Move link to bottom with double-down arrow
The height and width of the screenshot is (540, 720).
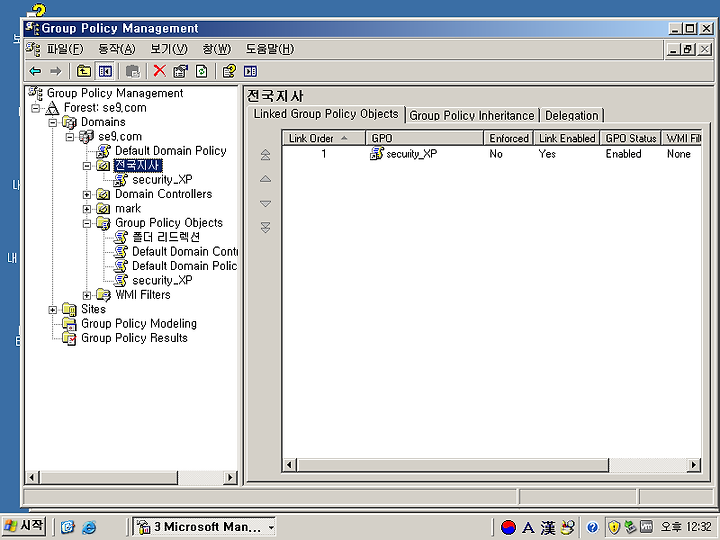(x=265, y=227)
